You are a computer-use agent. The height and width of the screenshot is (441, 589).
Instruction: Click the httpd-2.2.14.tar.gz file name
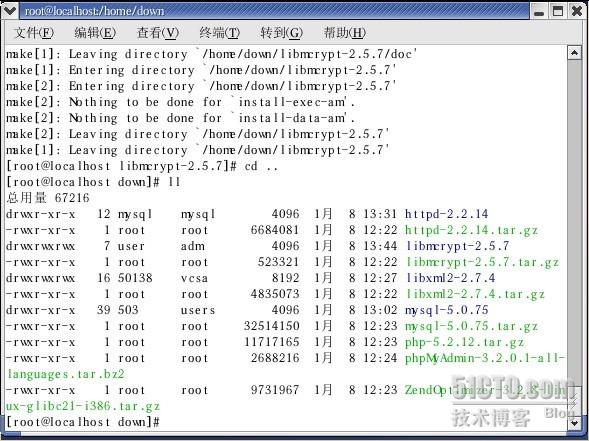(471, 230)
